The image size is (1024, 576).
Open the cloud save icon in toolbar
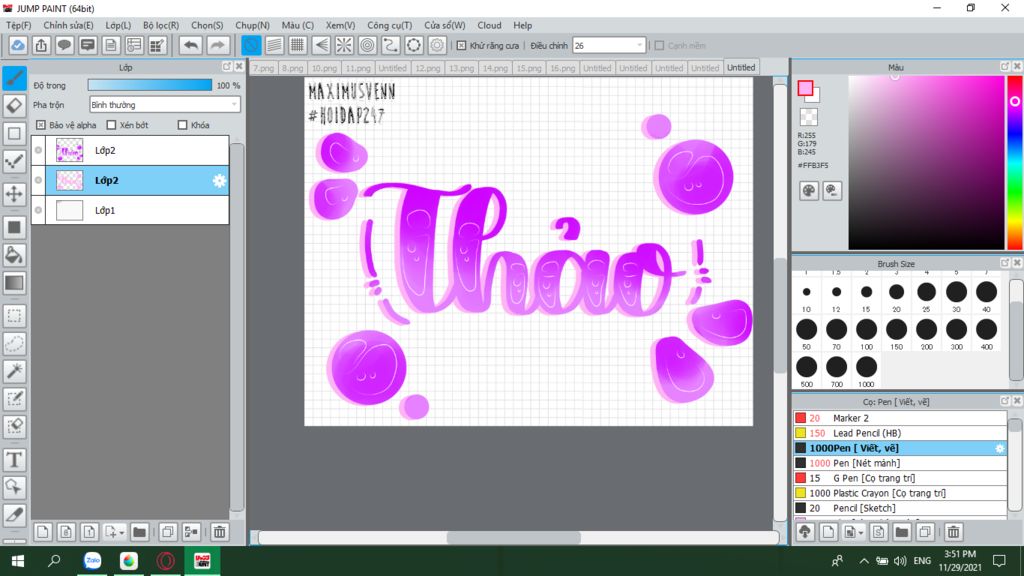click(x=18, y=45)
